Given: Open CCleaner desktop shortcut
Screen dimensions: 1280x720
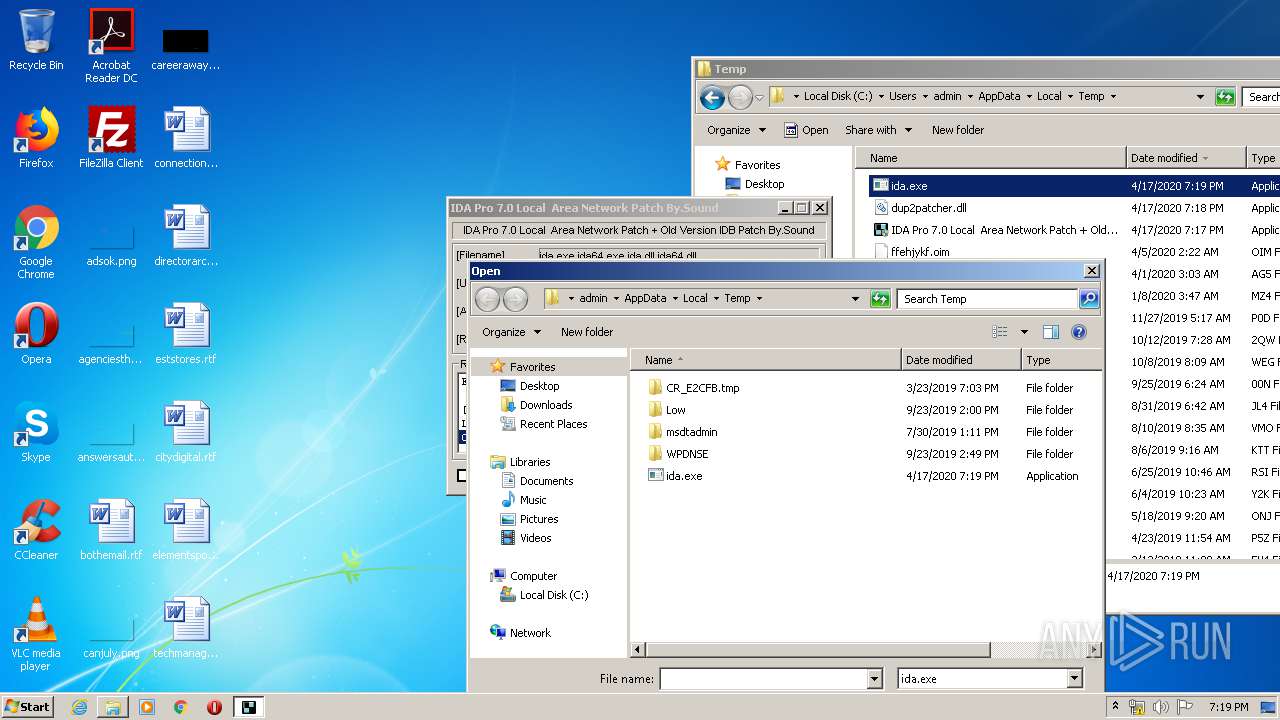Looking at the screenshot, I should [x=36, y=530].
